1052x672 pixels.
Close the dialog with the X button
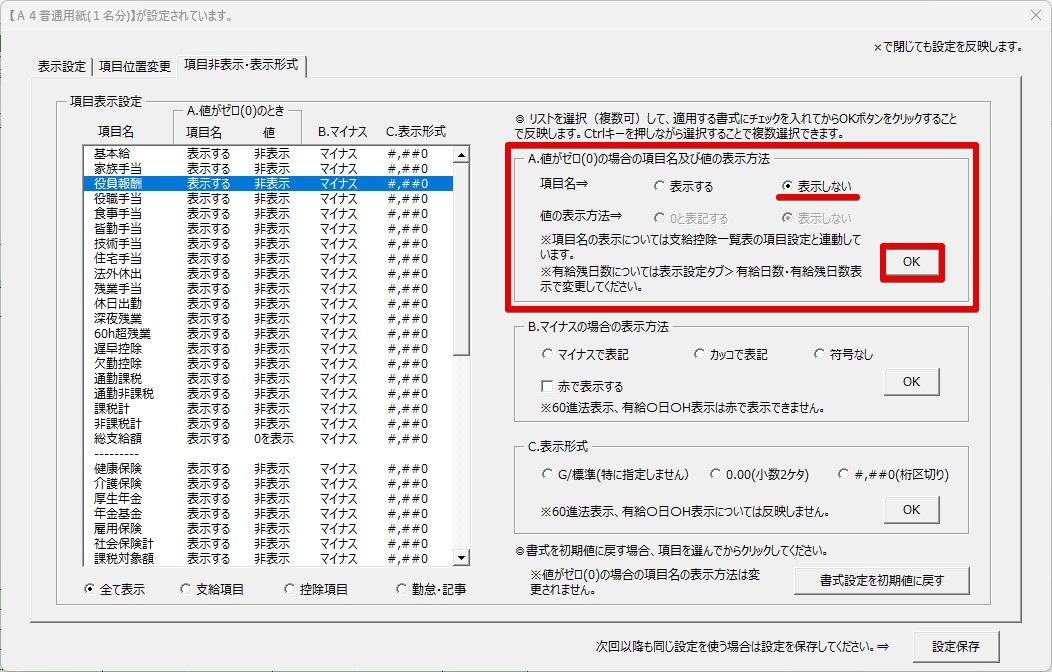pos(1036,15)
